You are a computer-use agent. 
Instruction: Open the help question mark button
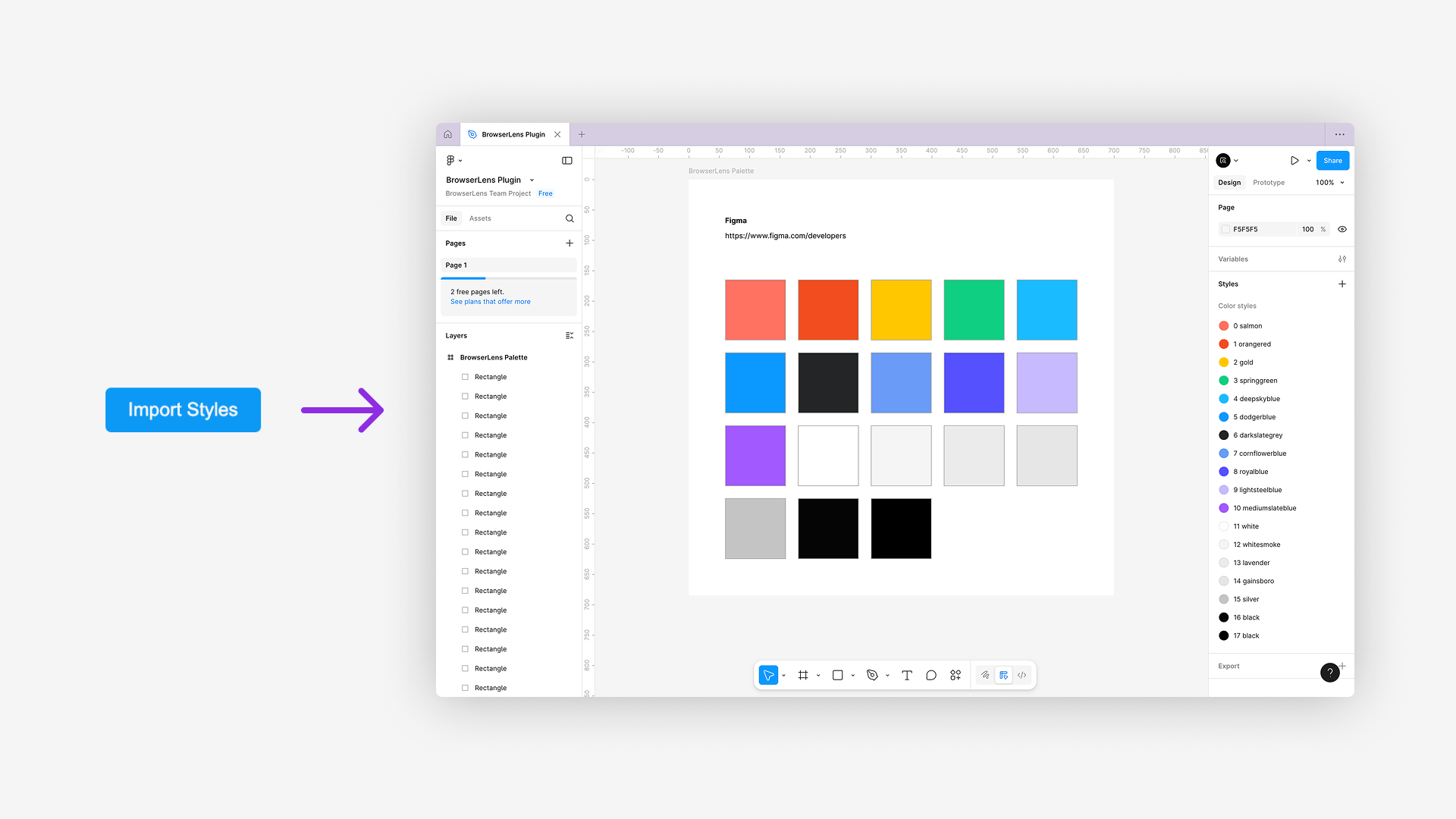[1330, 673]
